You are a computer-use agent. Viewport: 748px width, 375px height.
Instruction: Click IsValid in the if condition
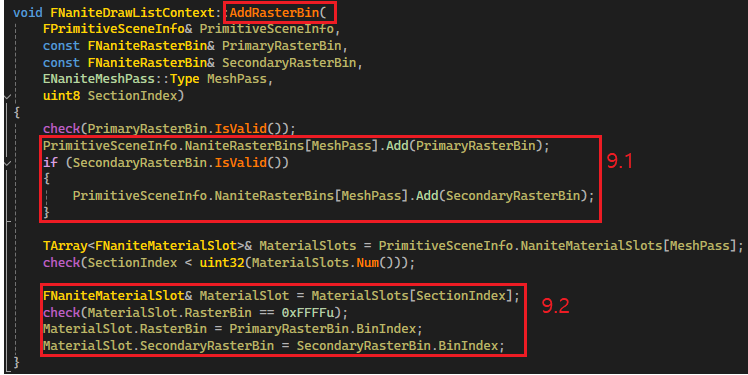[240, 163]
